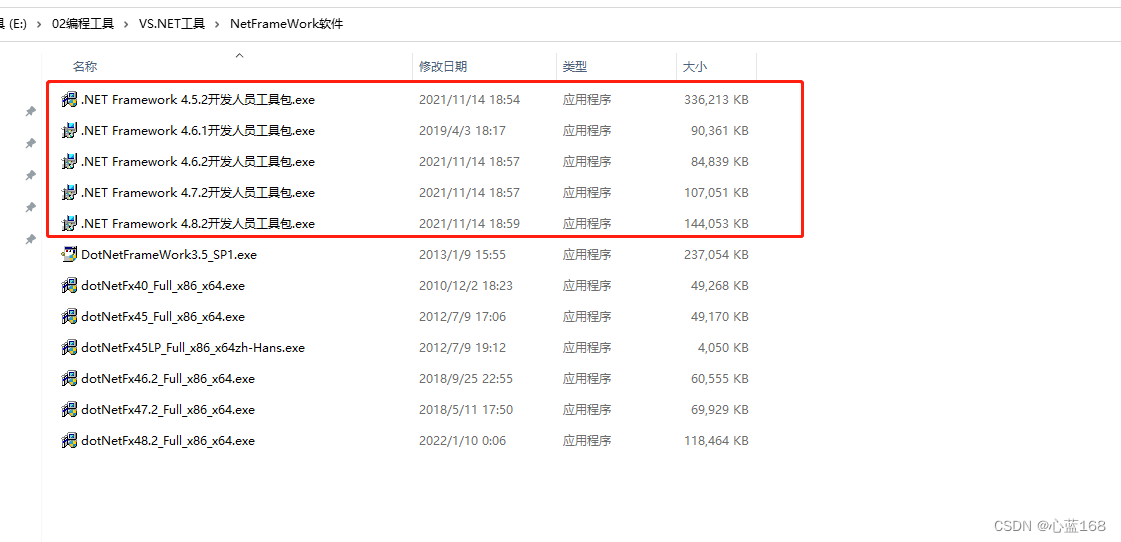Click icon of .NET Framework 4.6.2 developer pack file
The image size is (1121, 542).
[69, 162]
